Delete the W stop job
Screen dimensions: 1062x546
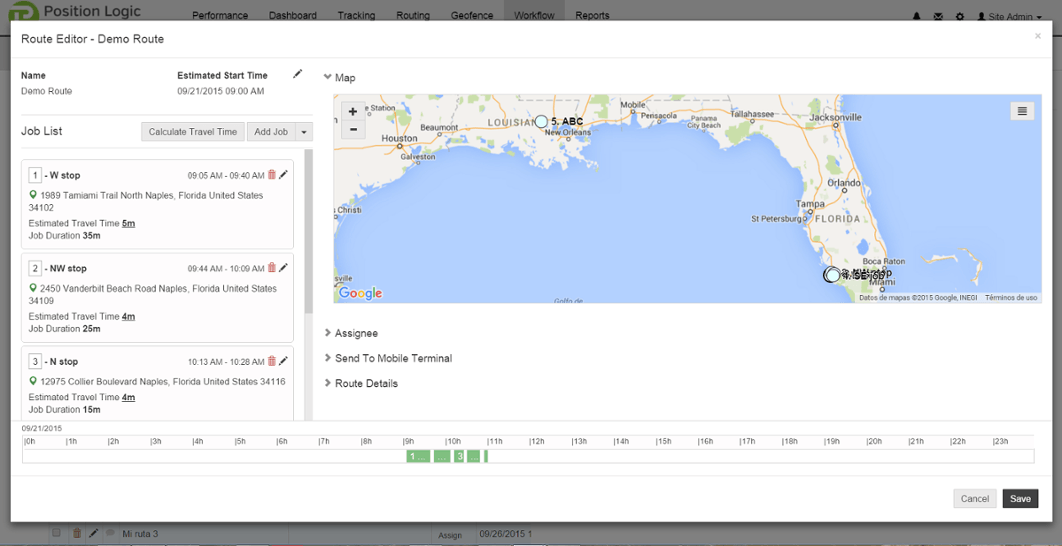[x=272, y=175]
